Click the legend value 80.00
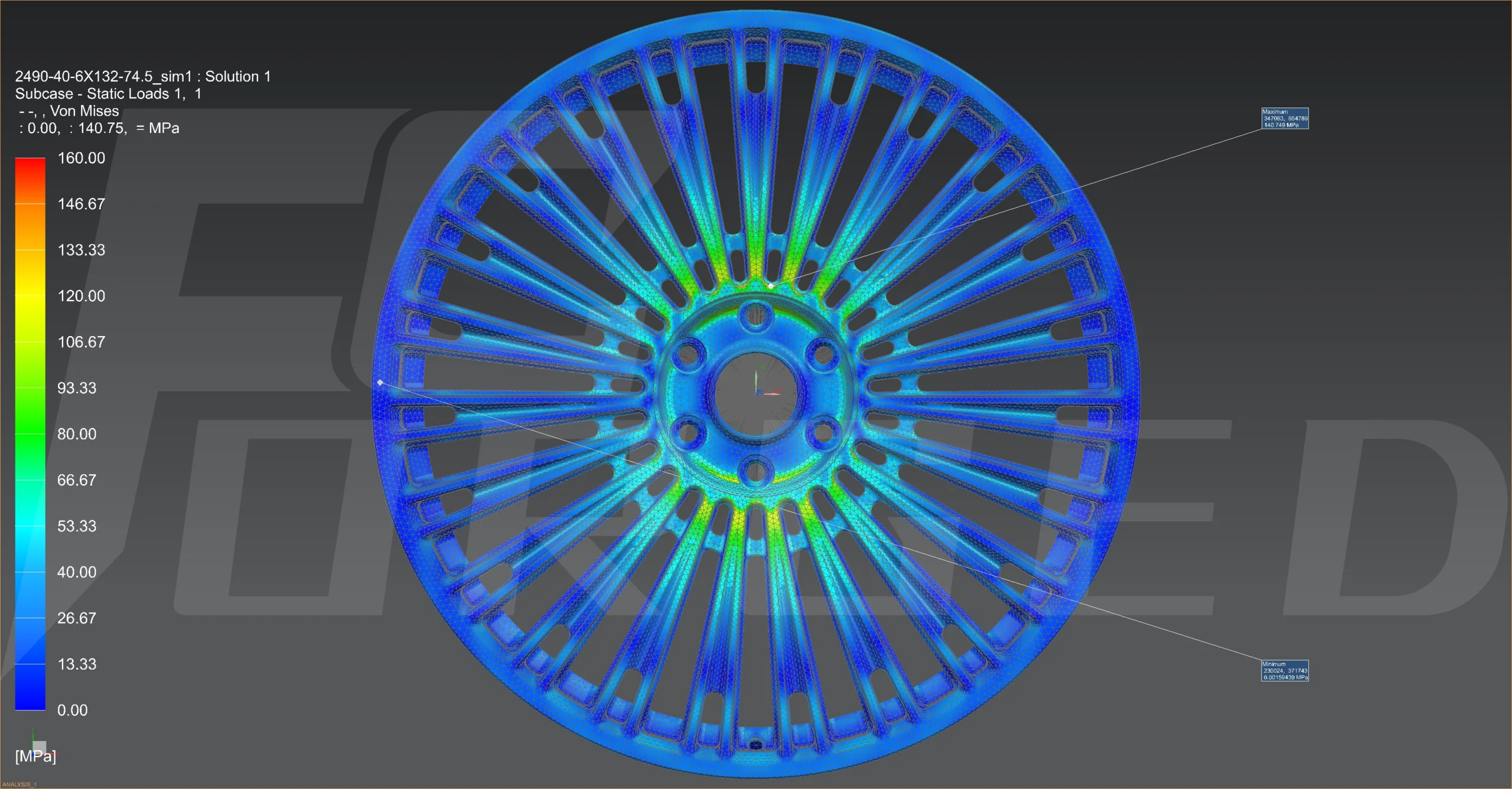Screen dimensions: 1512x789 77,434
